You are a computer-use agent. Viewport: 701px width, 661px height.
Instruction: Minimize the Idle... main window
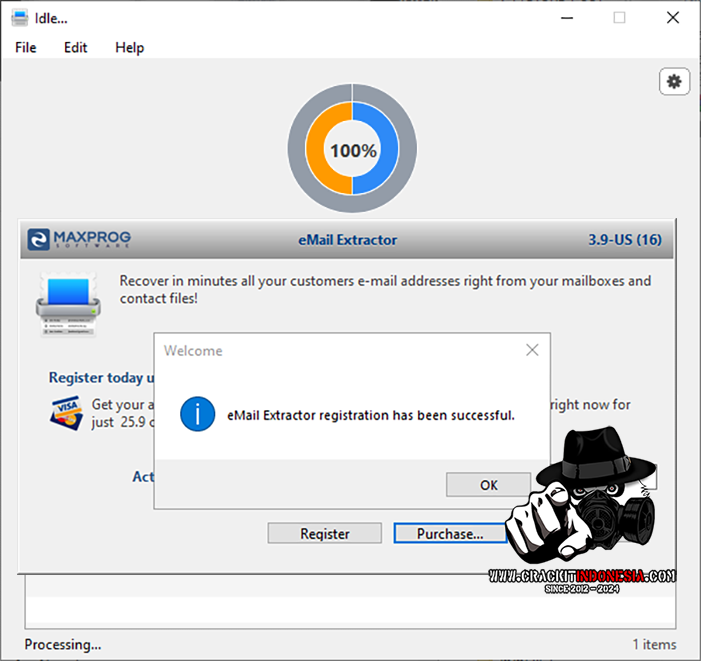coord(564,17)
